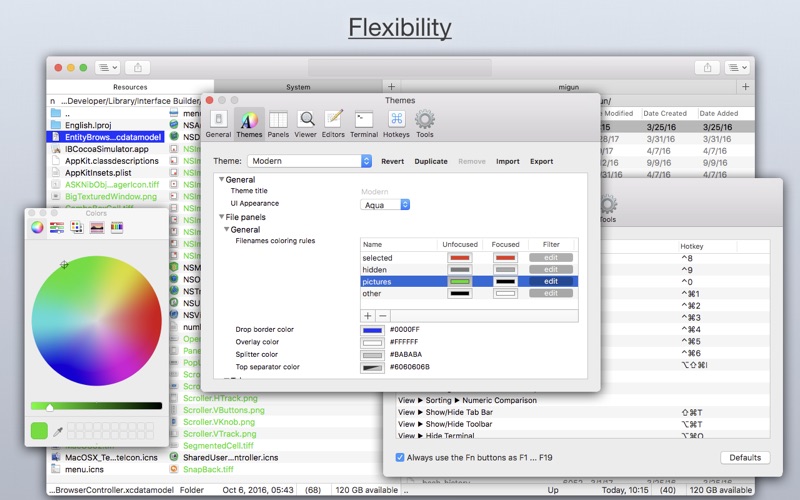Open the Terminal preferences pane

pos(364,124)
